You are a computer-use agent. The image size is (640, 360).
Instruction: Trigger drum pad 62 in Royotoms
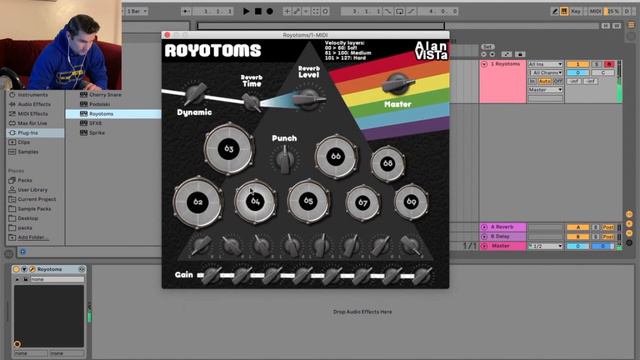point(198,202)
